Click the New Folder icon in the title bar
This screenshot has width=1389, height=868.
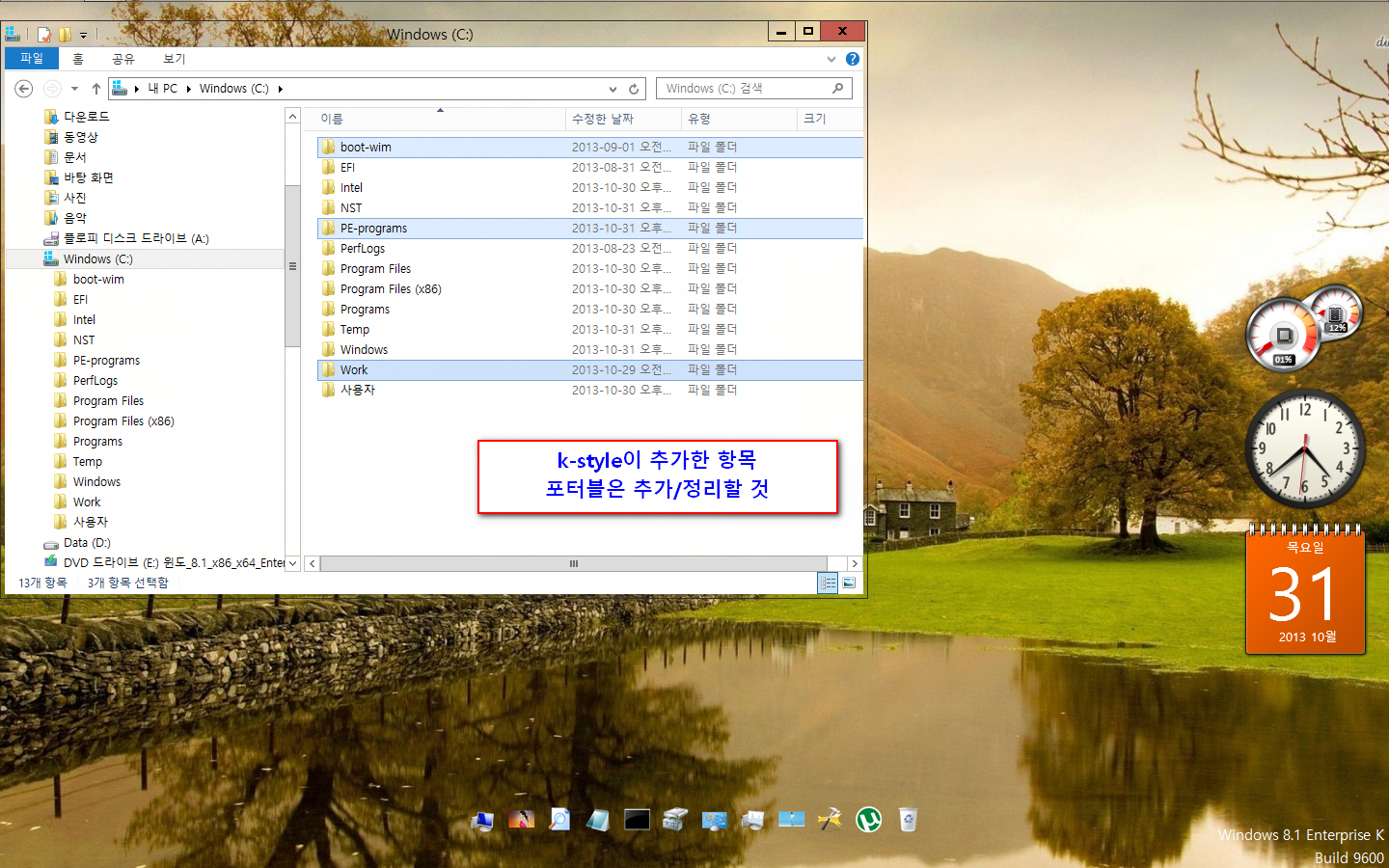(65, 35)
